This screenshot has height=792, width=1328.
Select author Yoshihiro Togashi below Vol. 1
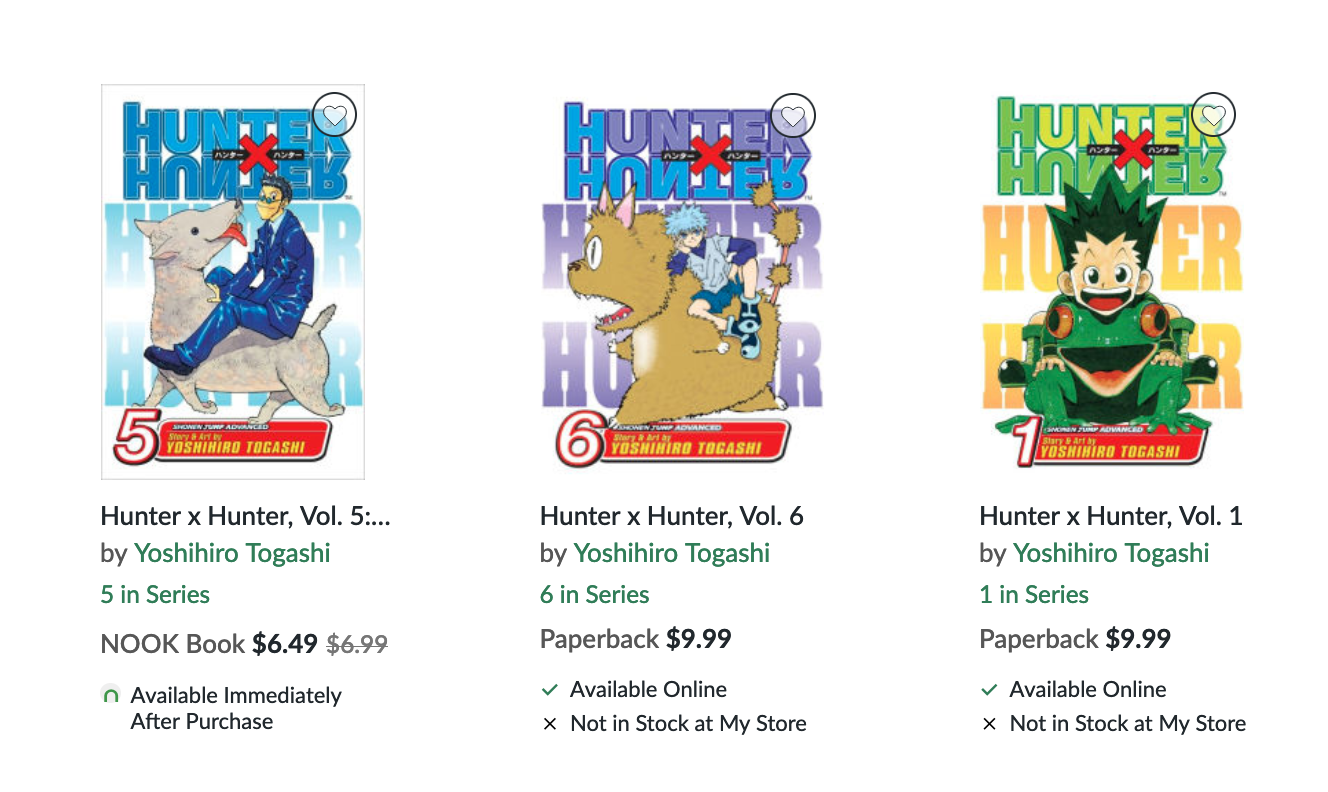point(1111,553)
